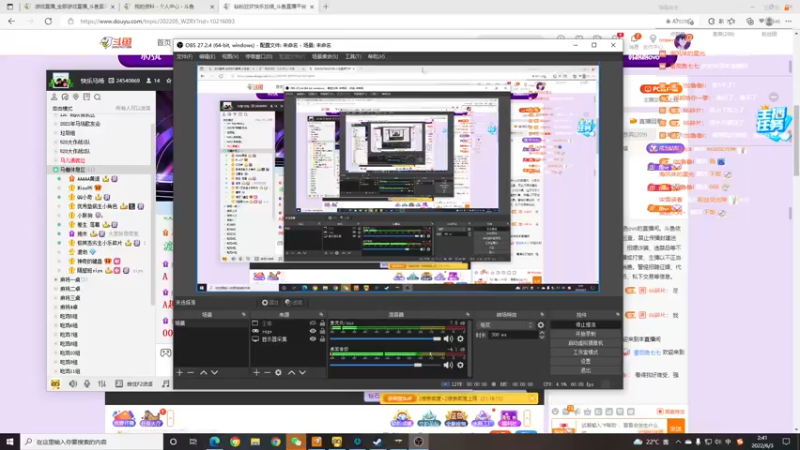The height and width of the screenshot is (450, 800).
Task: Increase transition duration with stepper arrows
Action: click(x=542, y=333)
